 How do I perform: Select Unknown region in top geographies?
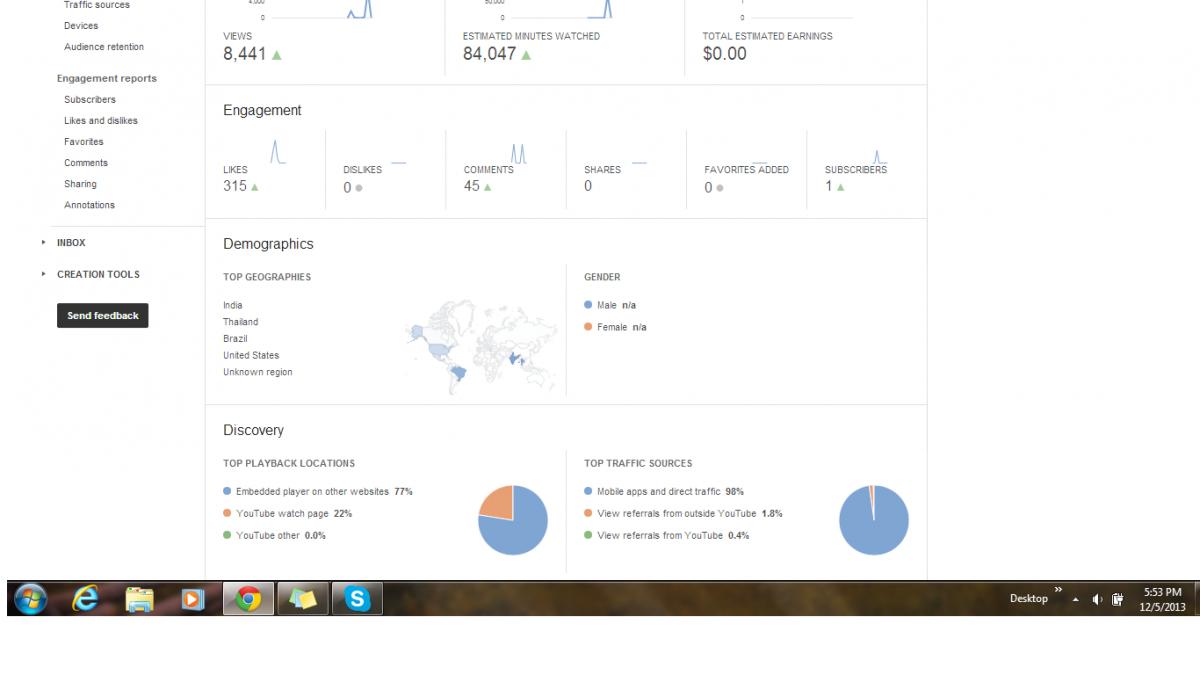(x=258, y=372)
